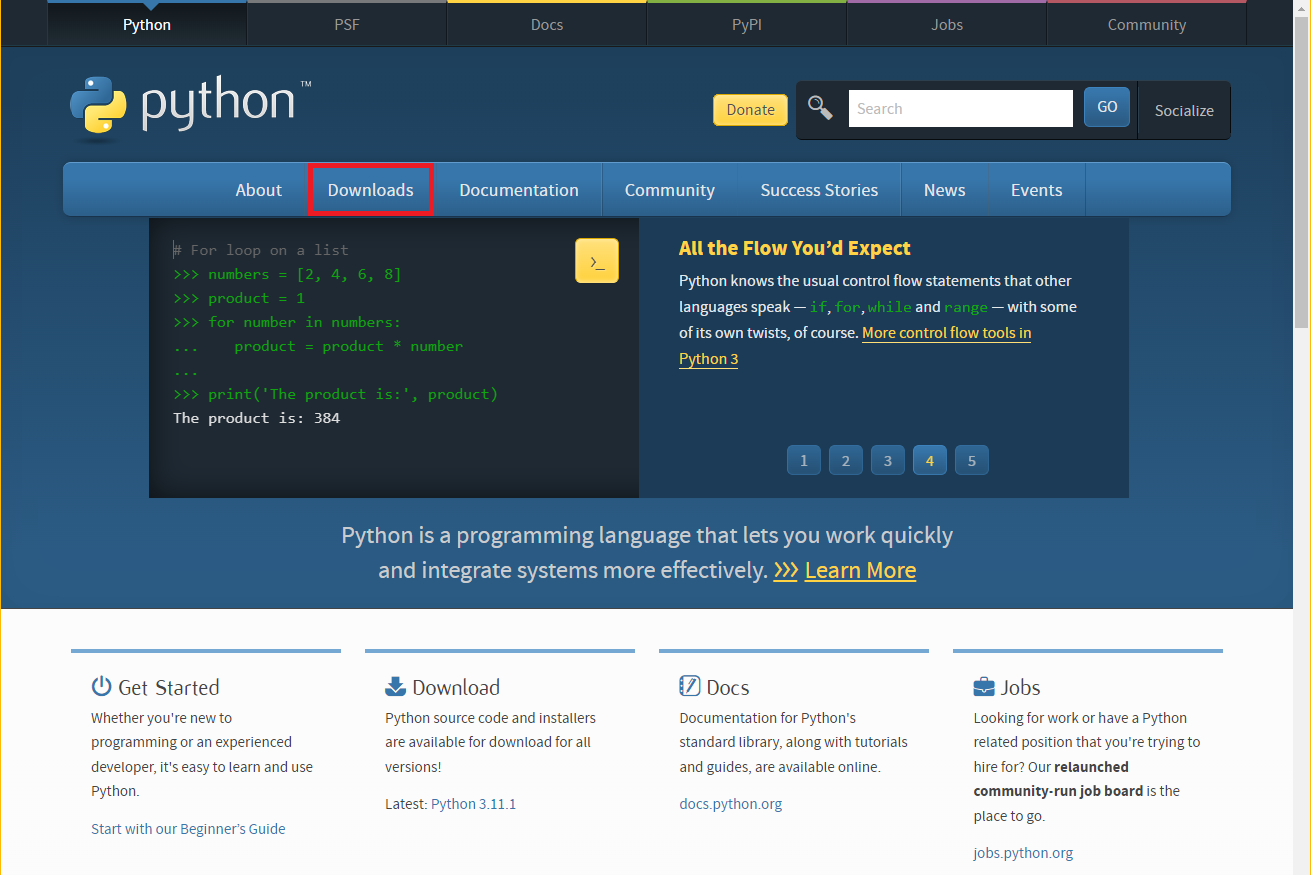Click the output text 'The product is: 384'
Screen dimensions: 1311x875
pos(257,418)
